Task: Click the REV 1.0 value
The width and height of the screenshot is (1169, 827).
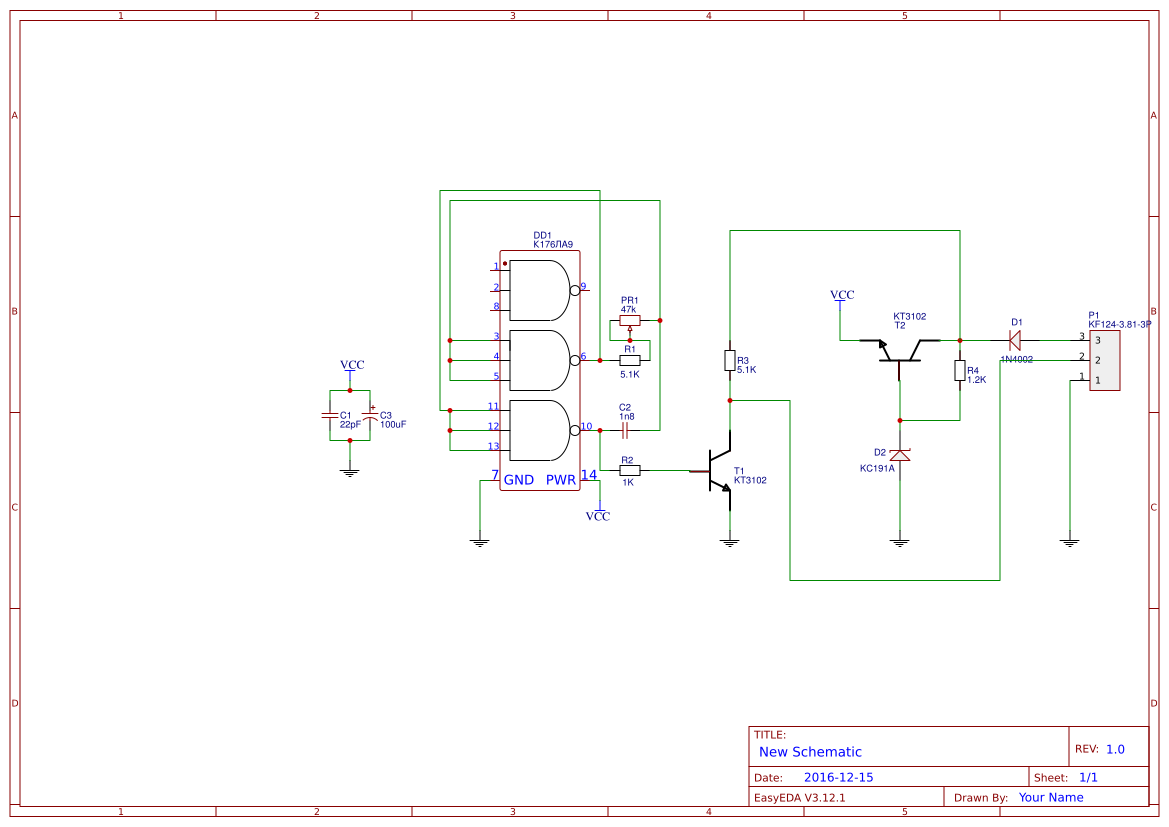Action: (1115, 749)
